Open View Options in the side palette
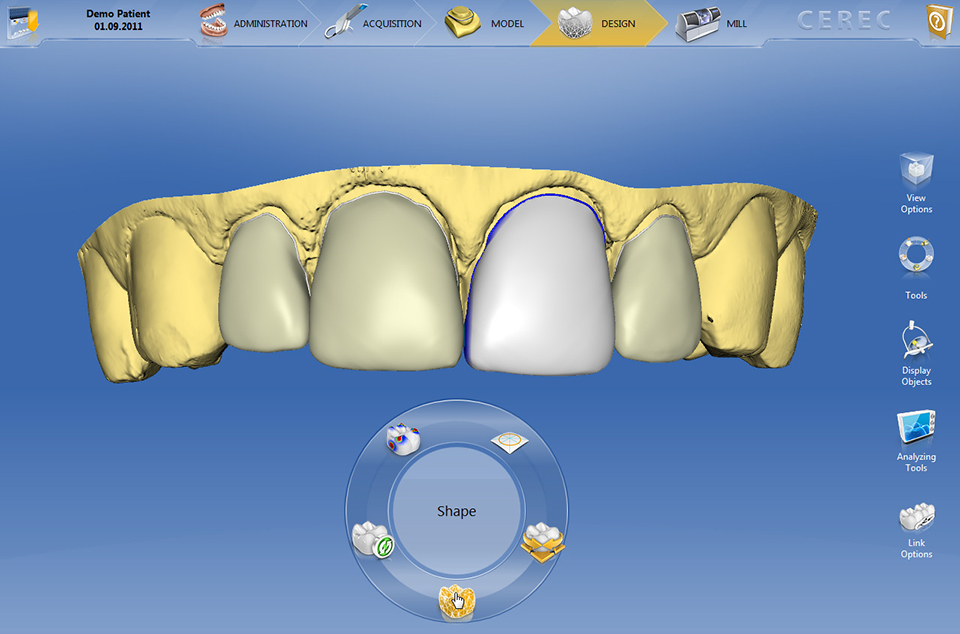Viewport: 960px width, 634px height. 916,183
